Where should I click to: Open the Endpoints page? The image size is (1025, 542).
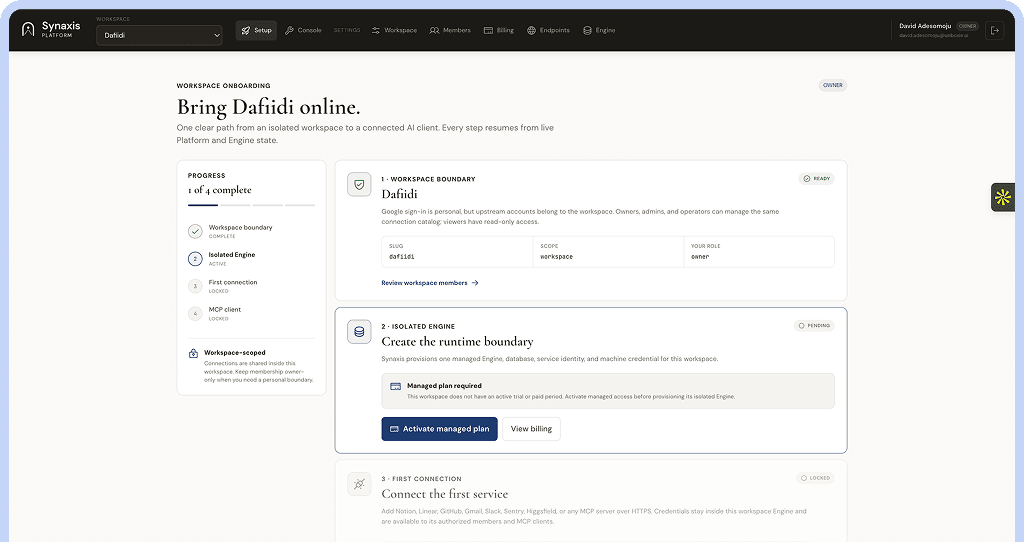point(548,30)
